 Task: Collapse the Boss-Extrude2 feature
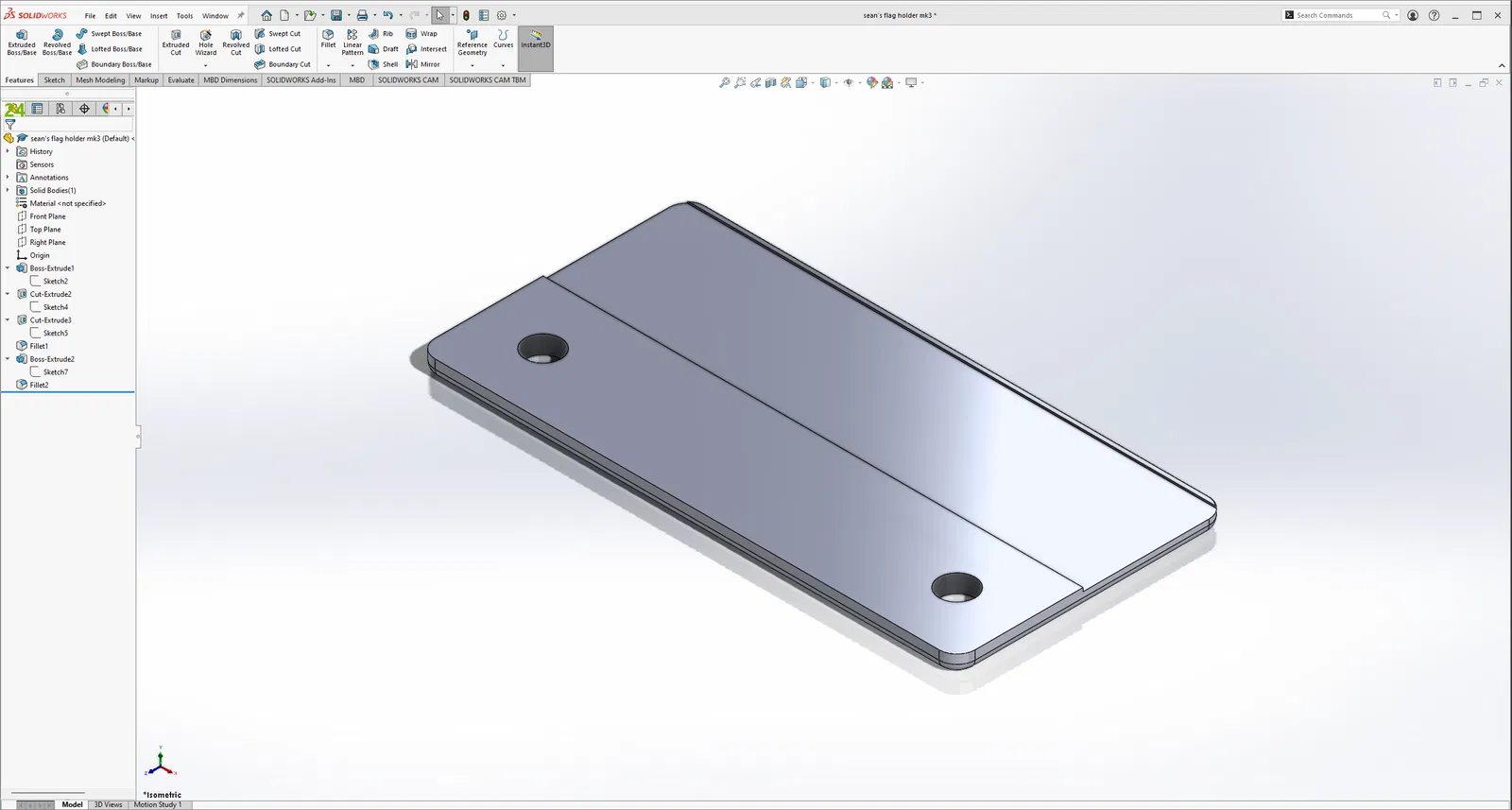tap(8, 358)
